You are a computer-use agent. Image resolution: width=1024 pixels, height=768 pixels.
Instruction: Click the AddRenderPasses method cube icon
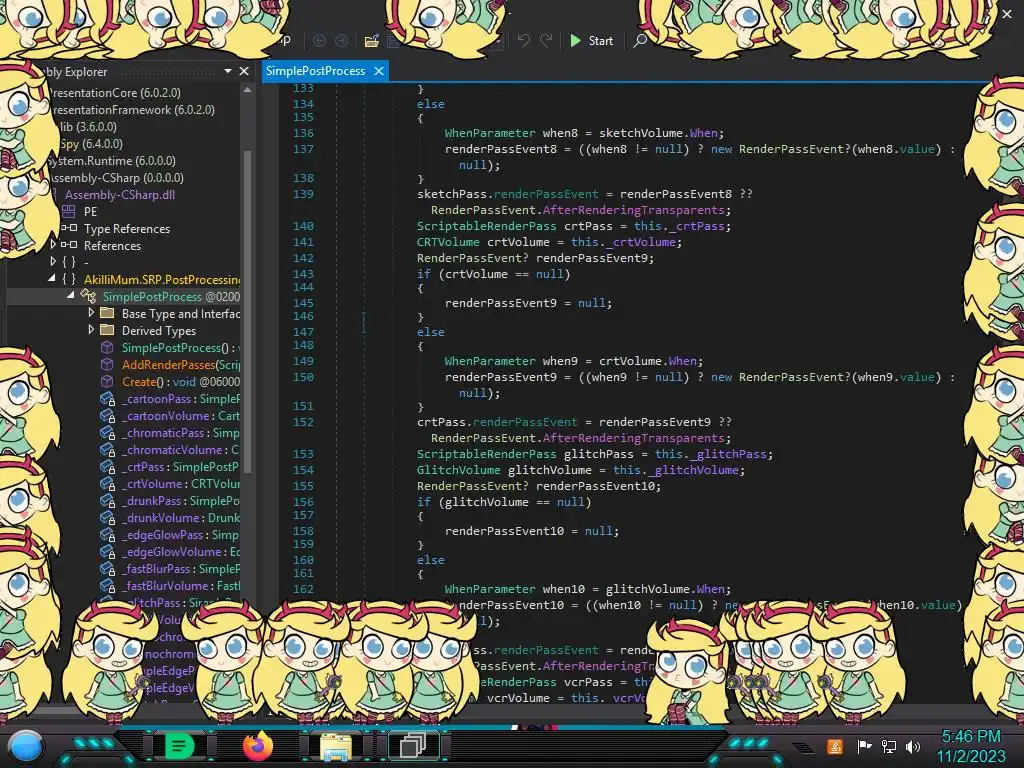(x=107, y=364)
